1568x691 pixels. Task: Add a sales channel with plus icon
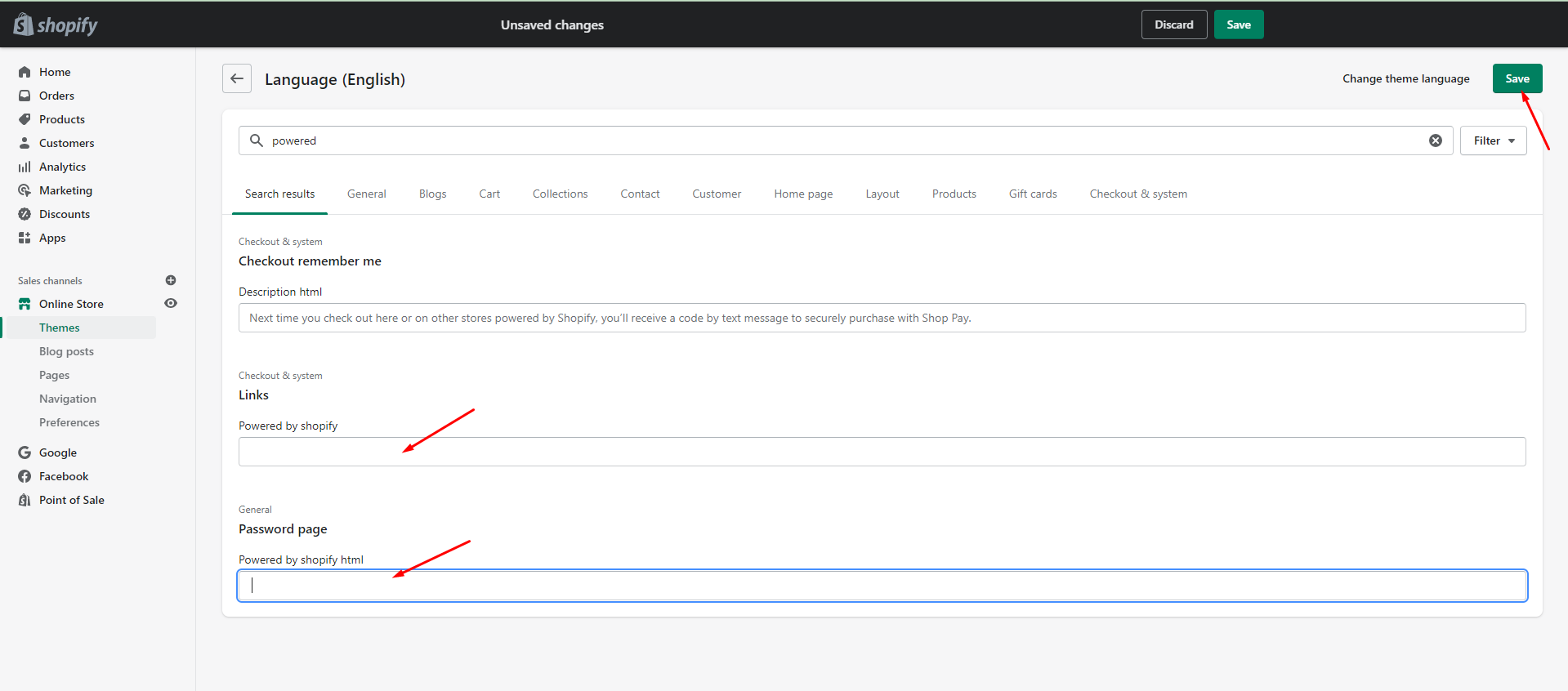171,280
